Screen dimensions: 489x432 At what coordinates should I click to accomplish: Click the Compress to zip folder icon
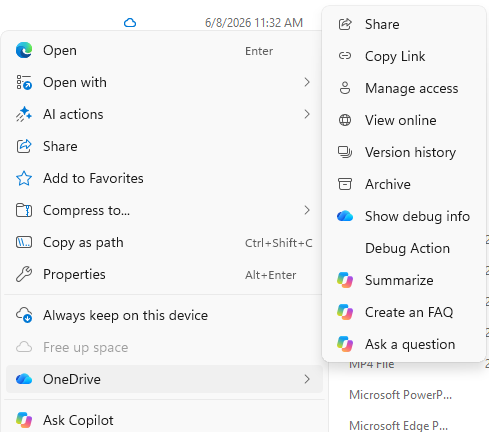coord(24,210)
